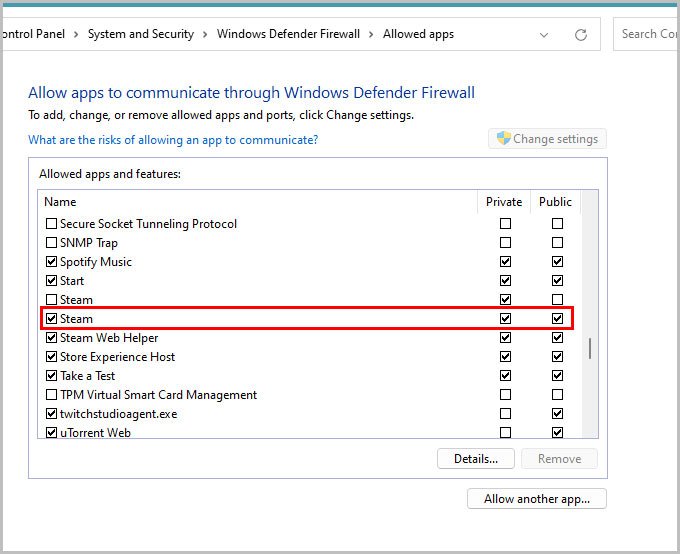Click Allow another app... button

click(x=537, y=499)
